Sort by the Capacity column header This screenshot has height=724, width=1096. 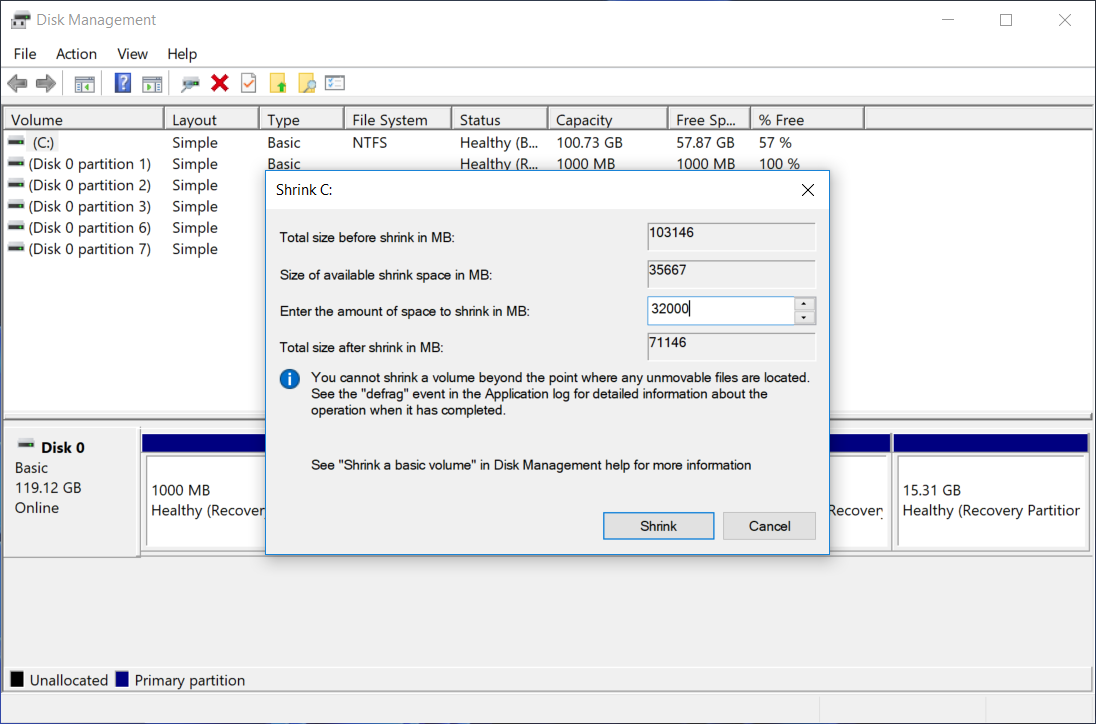(608, 120)
